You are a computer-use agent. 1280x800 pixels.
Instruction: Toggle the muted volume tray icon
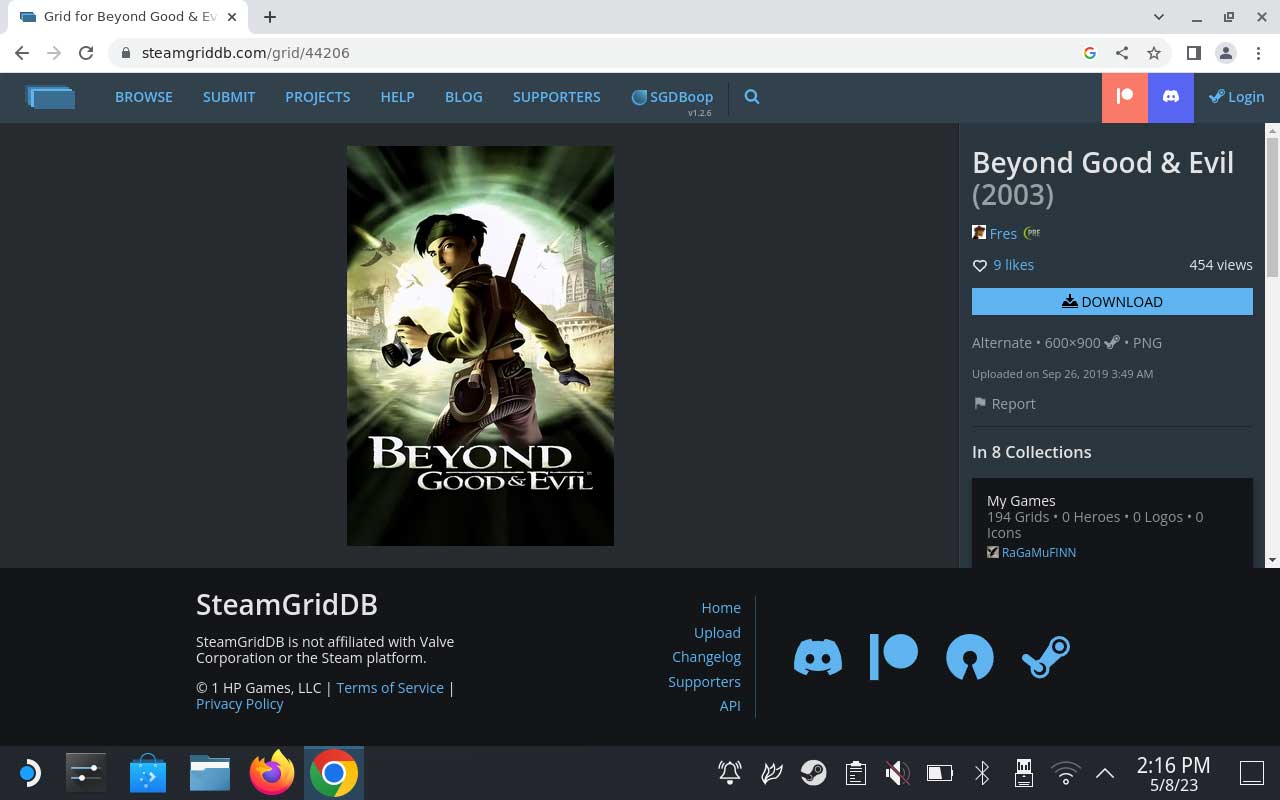897,773
